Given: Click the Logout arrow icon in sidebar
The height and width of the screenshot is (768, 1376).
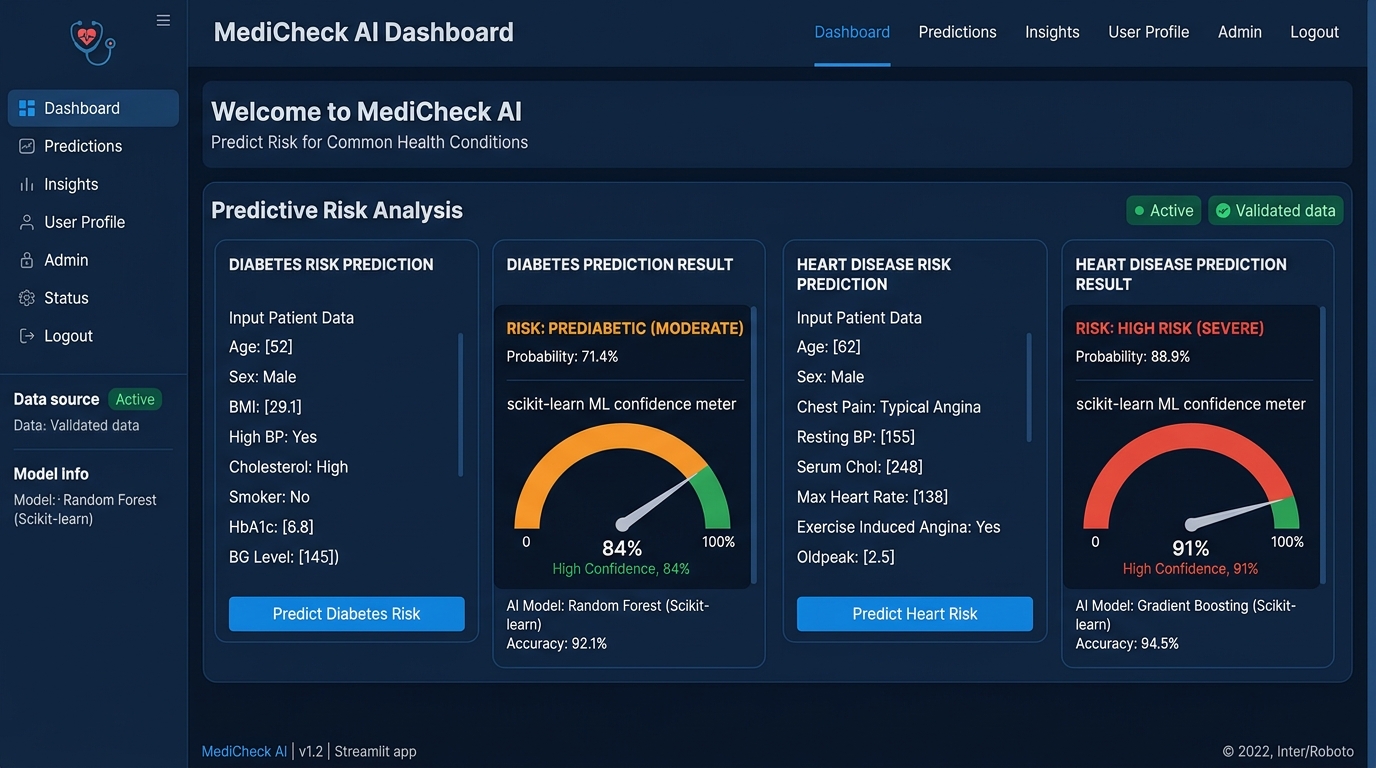Looking at the screenshot, I should pos(27,336).
